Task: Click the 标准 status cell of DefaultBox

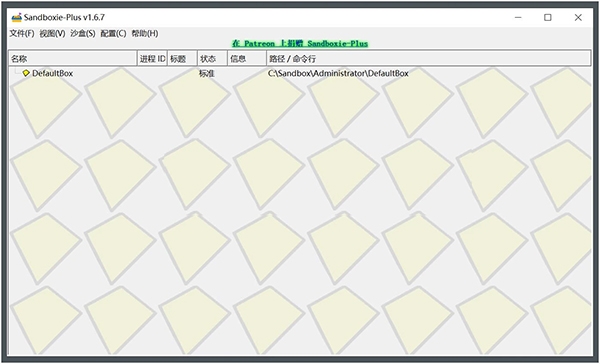Action: point(207,73)
